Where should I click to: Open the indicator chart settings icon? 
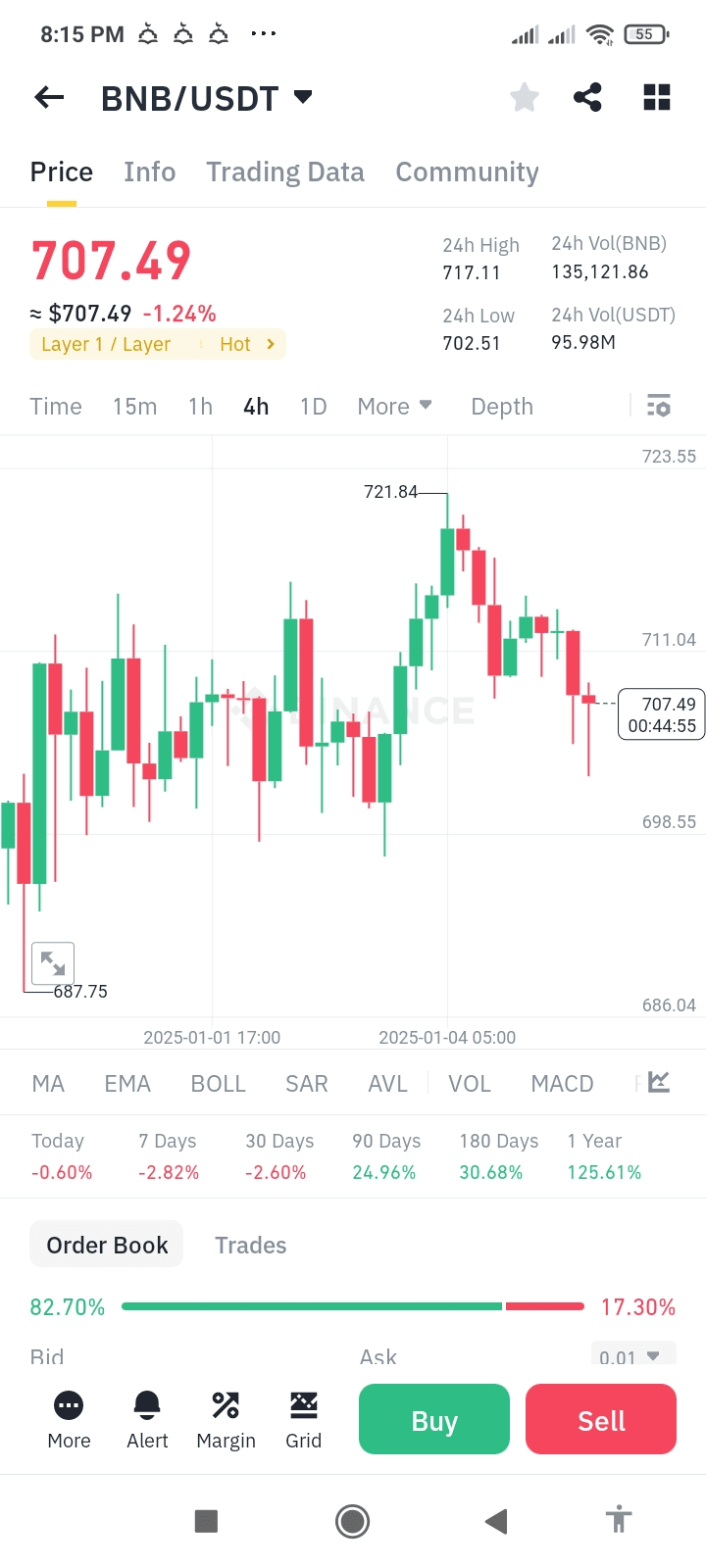[659, 1082]
